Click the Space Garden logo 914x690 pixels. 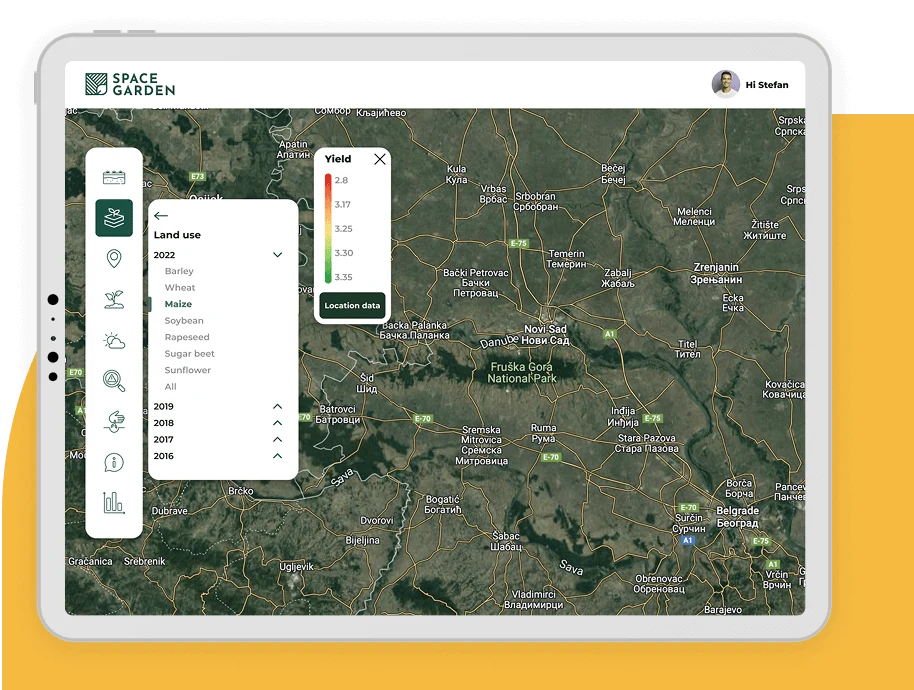pos(130,85)
